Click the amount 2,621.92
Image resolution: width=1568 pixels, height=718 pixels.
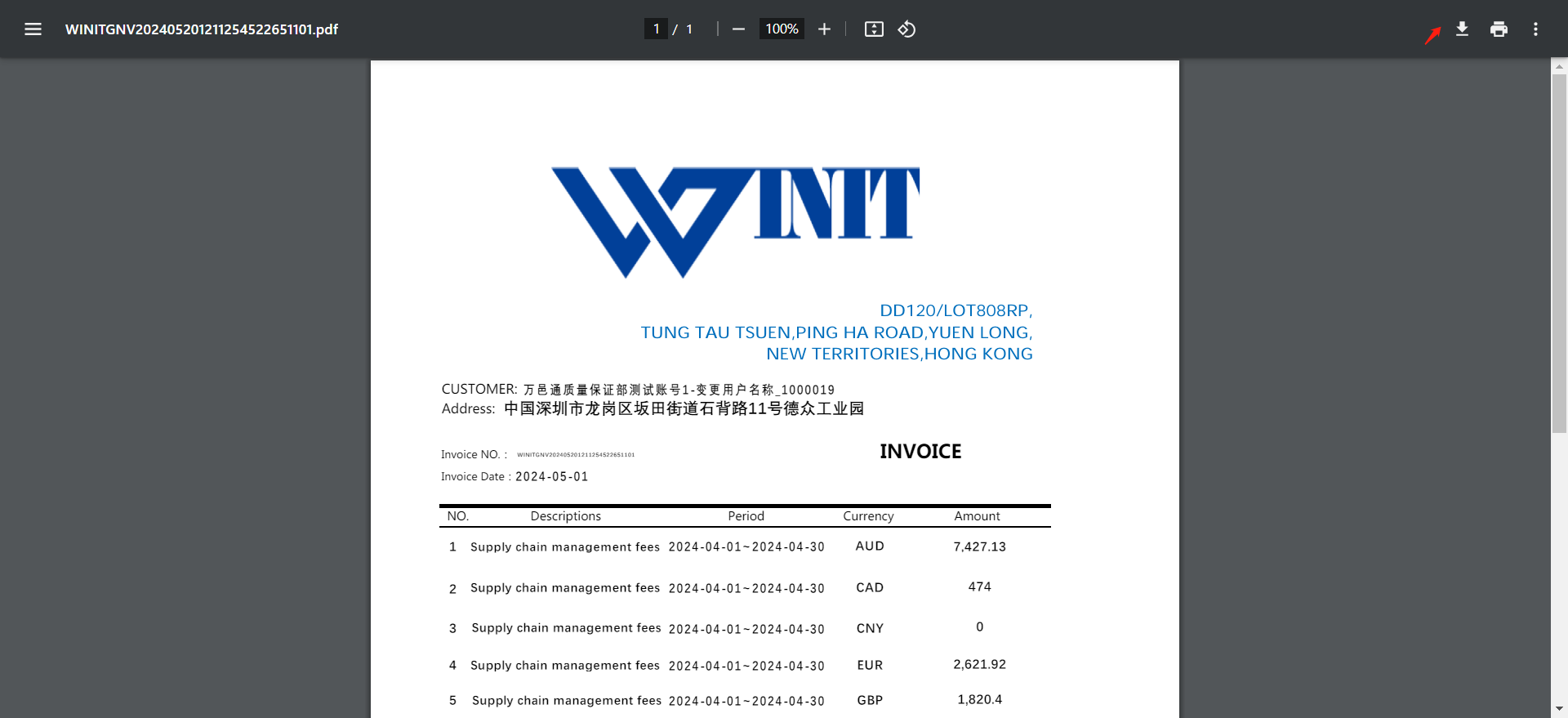click(980, 665)
